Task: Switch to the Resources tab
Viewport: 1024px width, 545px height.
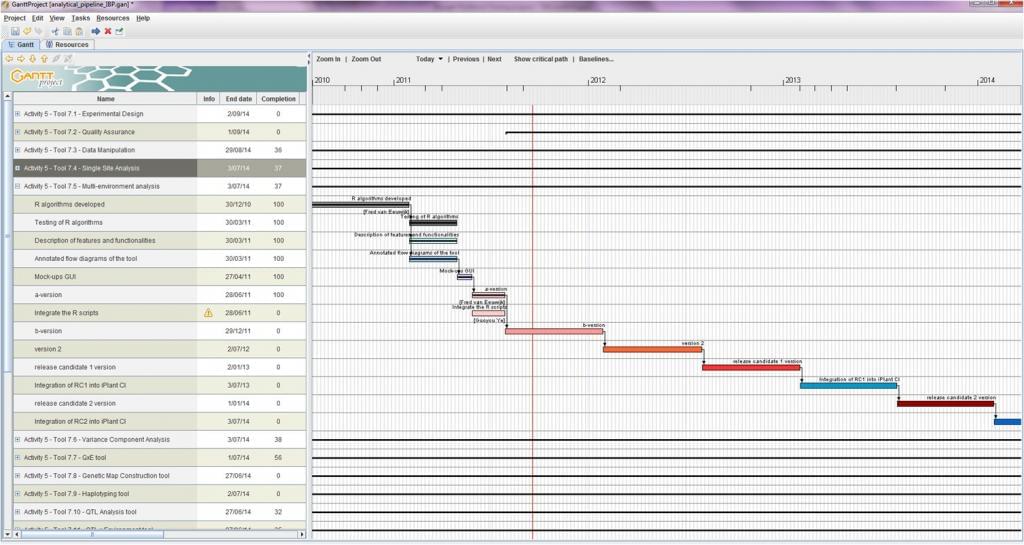Action: coord(67,44)
